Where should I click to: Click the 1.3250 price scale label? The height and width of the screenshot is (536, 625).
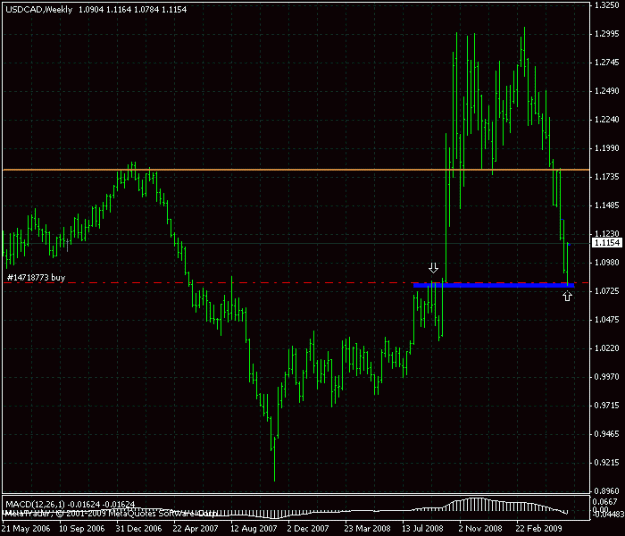[607, 5]
